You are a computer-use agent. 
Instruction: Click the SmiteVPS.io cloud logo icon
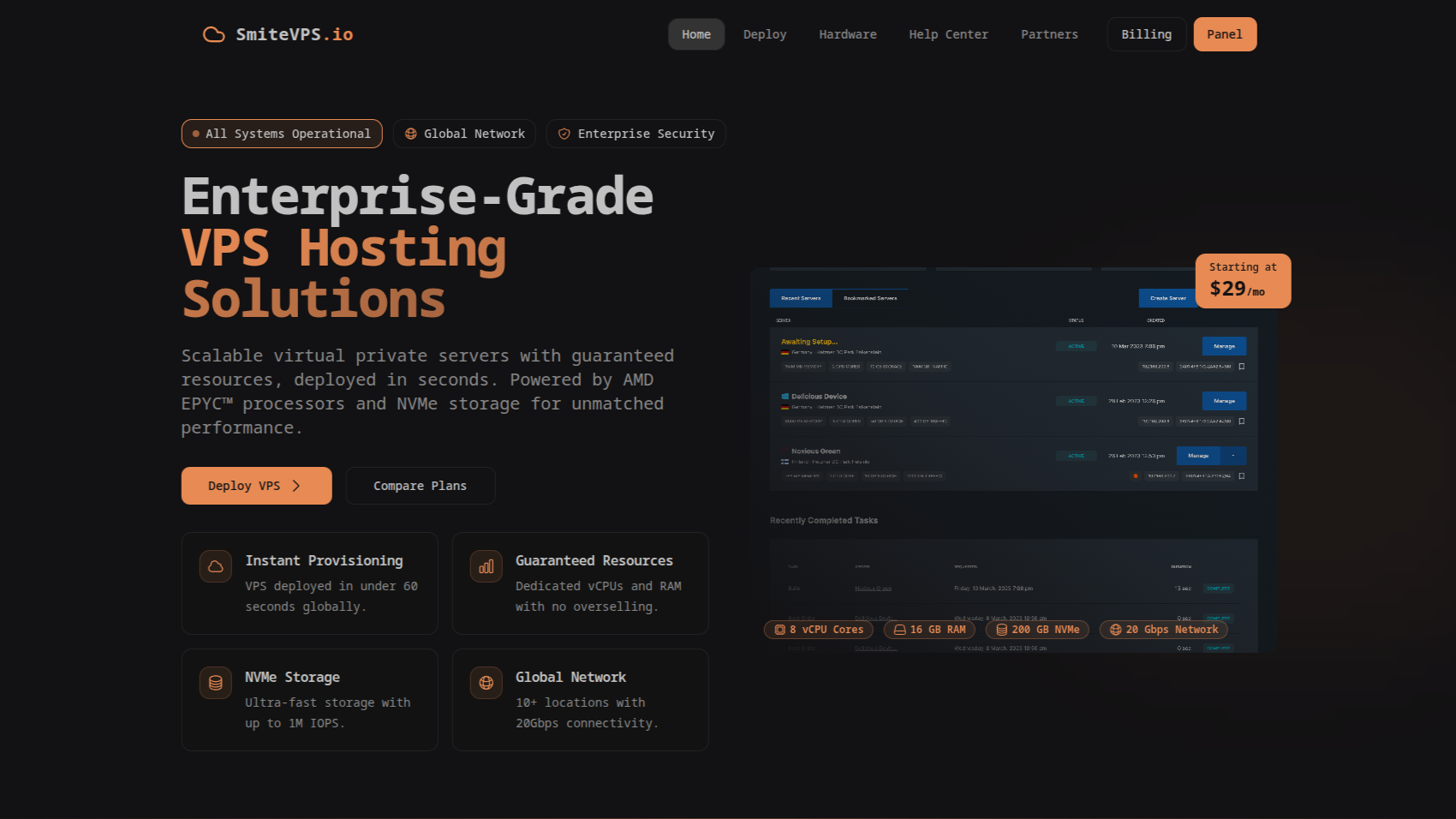213,34
